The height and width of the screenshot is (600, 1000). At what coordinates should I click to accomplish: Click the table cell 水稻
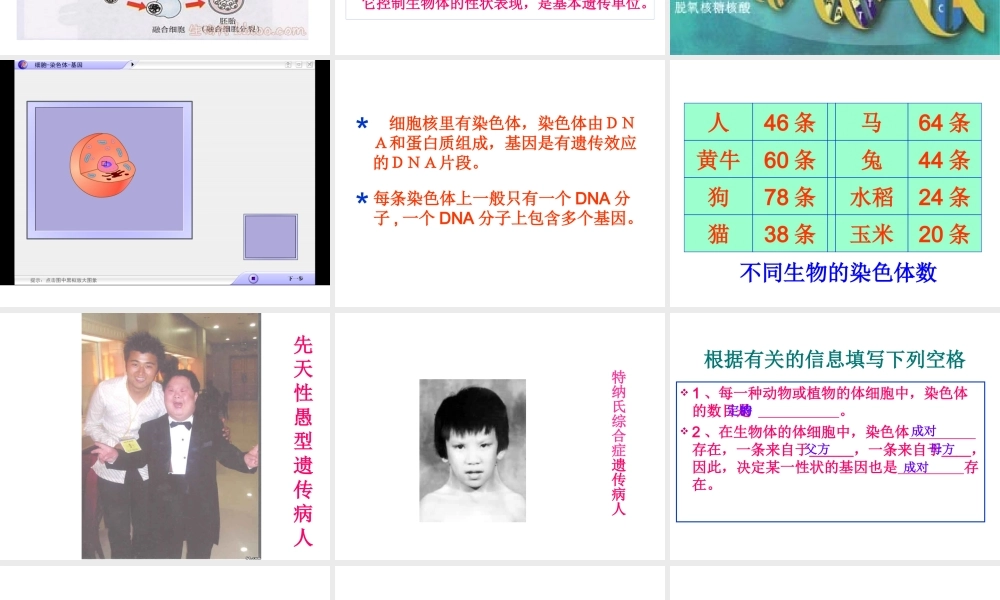(x=871, y=196)
